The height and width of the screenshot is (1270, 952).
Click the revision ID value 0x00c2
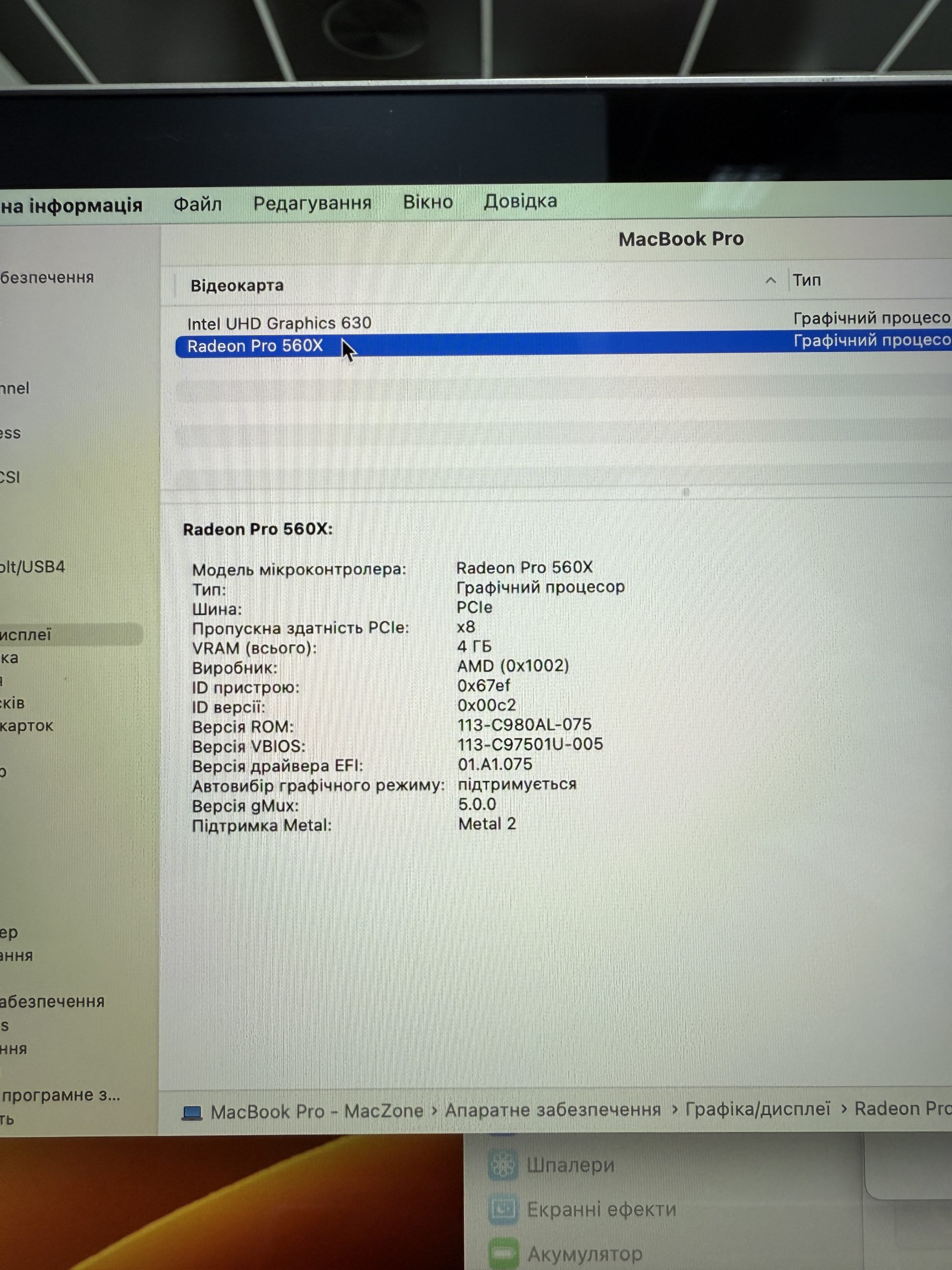tap(486, 705)
